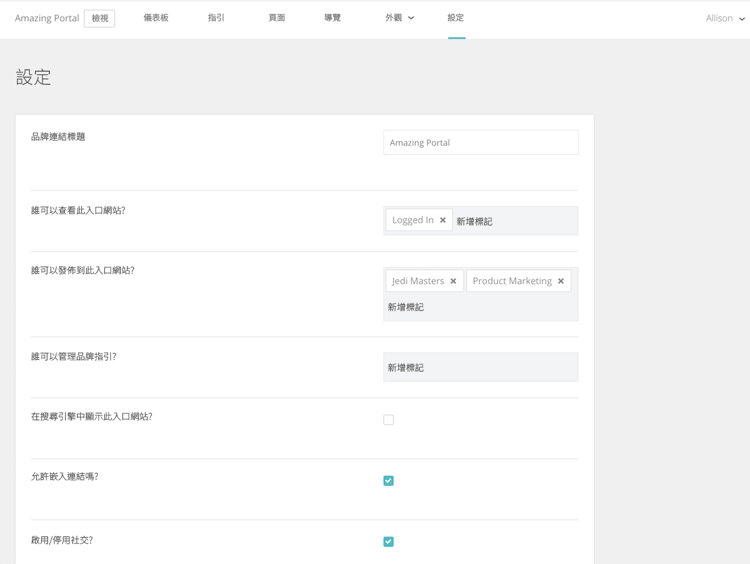Open the 導覽 navigation tab
This screenshot has height=564, width=750.
coord(332,18)
